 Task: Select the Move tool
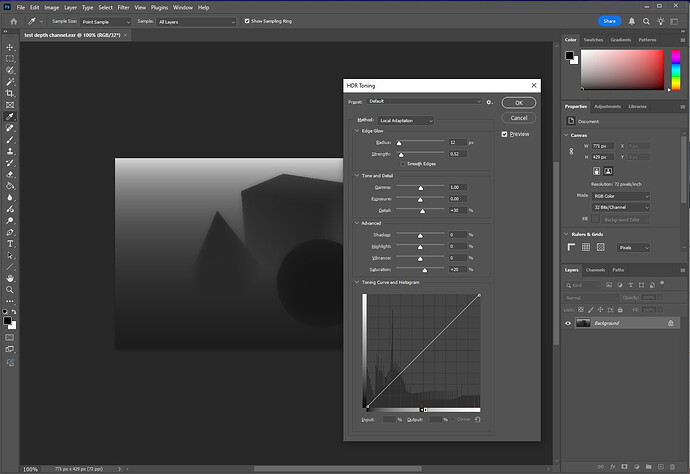coord(10,47)
